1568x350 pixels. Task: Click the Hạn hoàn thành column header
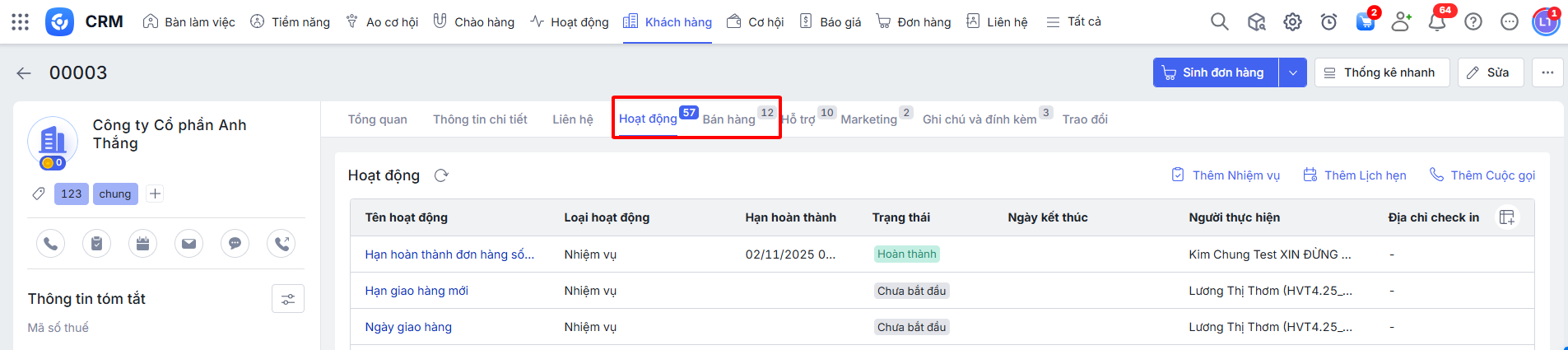point(790,217)
